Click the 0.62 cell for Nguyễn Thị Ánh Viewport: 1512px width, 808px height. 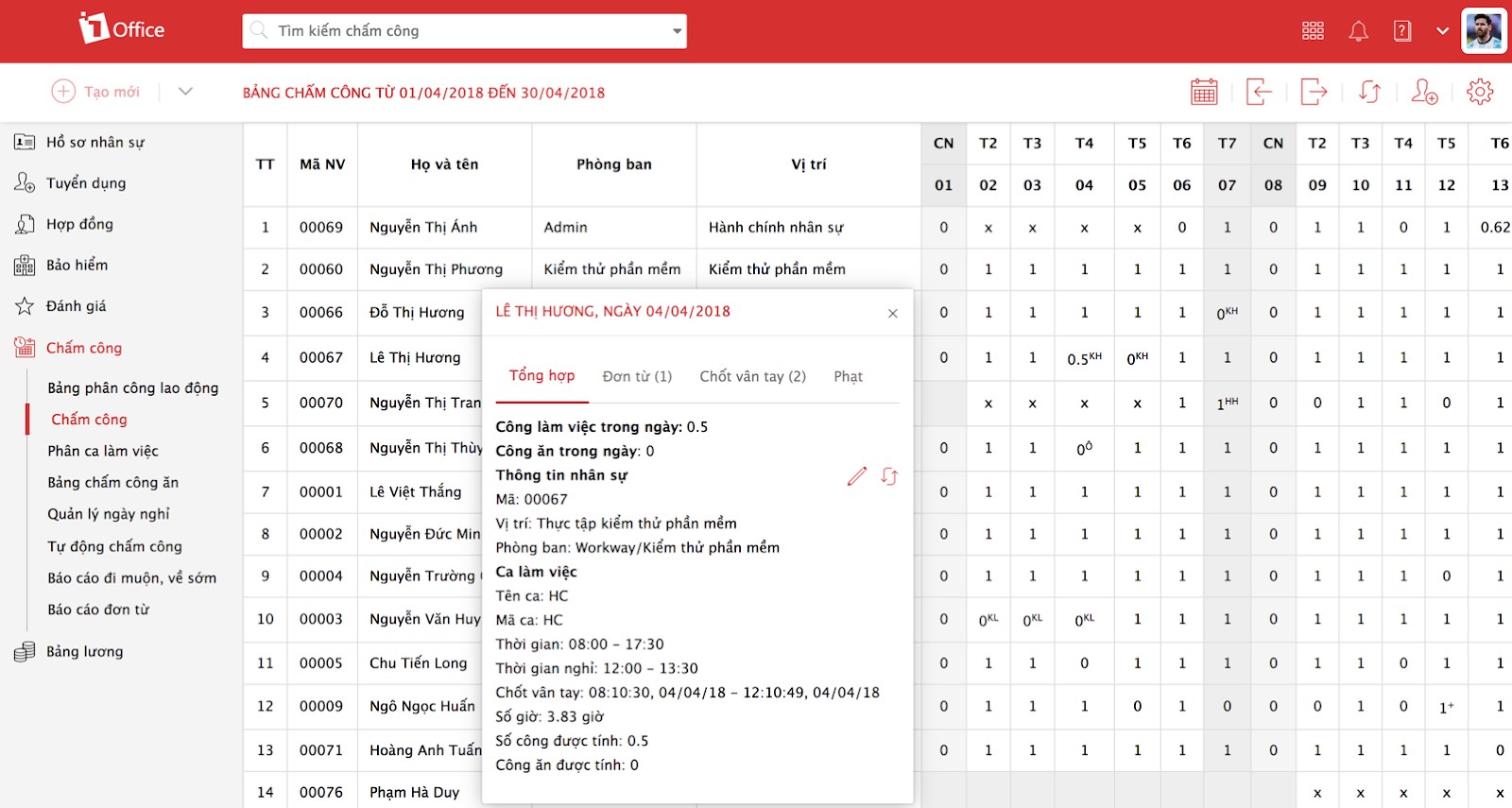coord(1495,227)
